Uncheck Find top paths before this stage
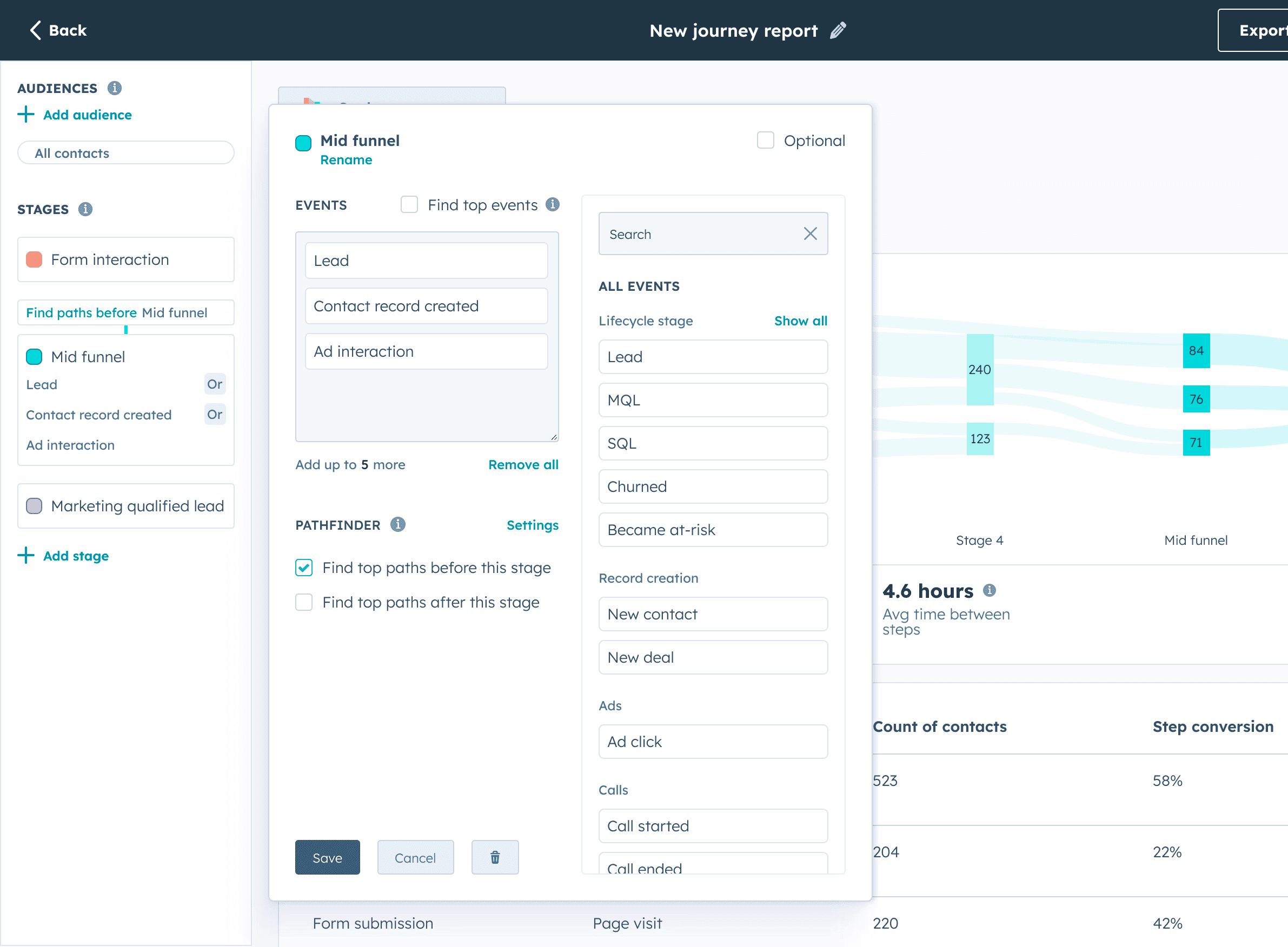This screenshot has width=1288, height=947. (x=304, y=568)
